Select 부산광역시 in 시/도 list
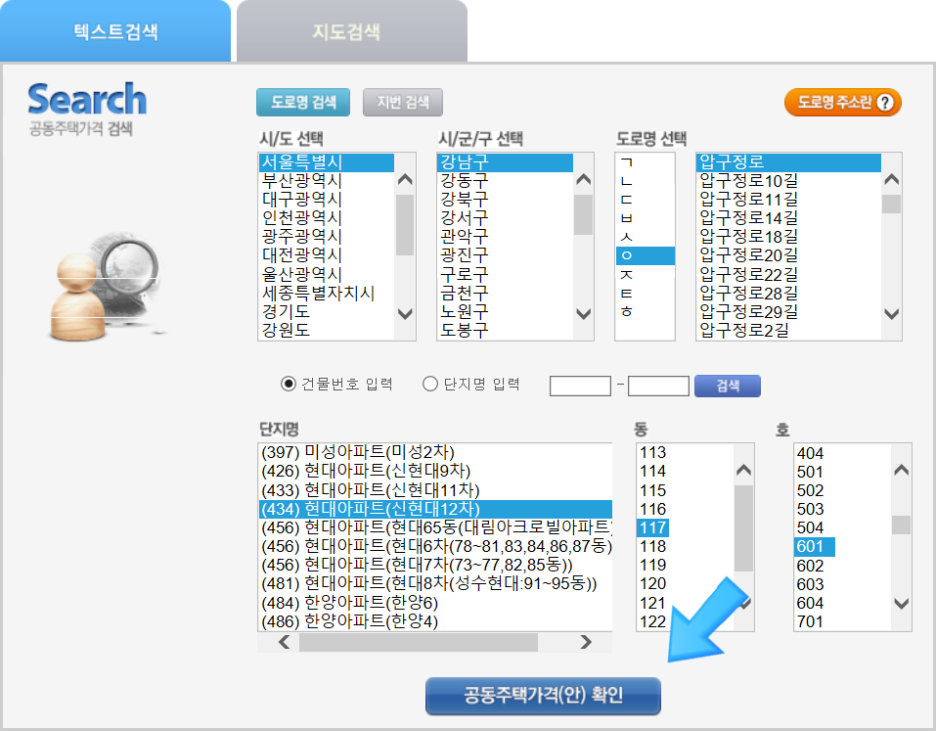The height and width of the screenshot is (731, 936). [x=326, y=180]
